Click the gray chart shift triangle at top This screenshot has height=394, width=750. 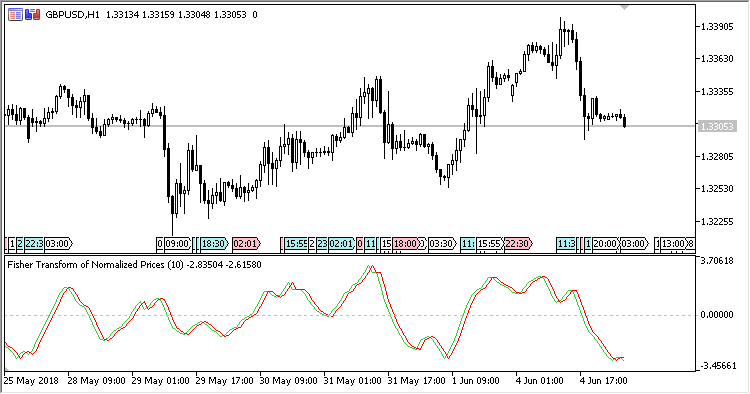624,8
